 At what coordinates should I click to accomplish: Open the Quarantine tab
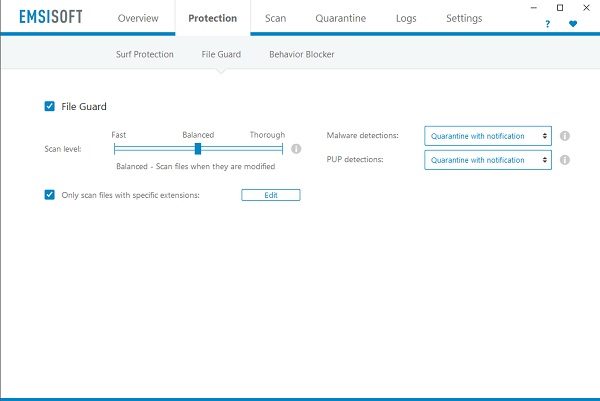coord(341,18)
